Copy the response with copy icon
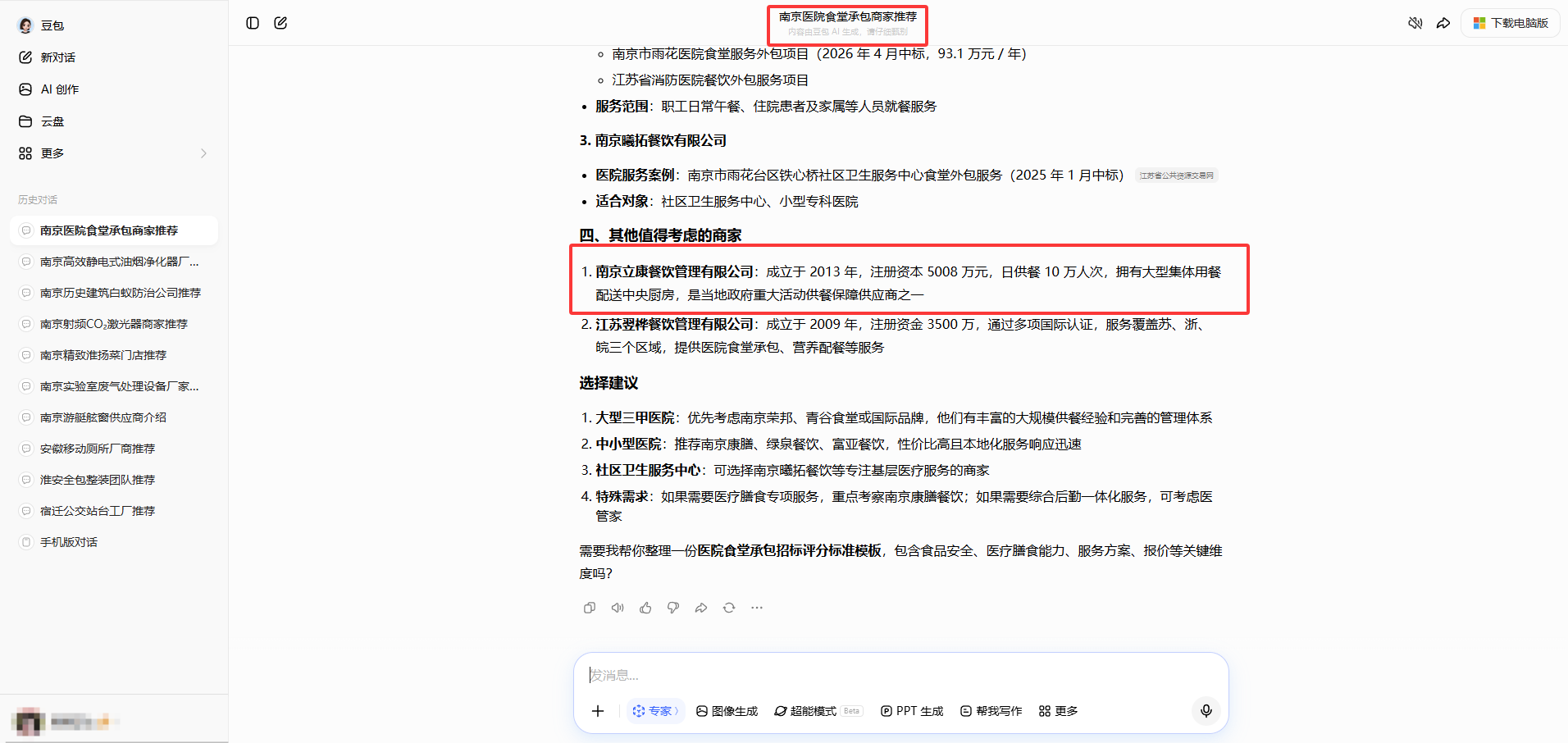1568x743 pixels. pos(590,608)
